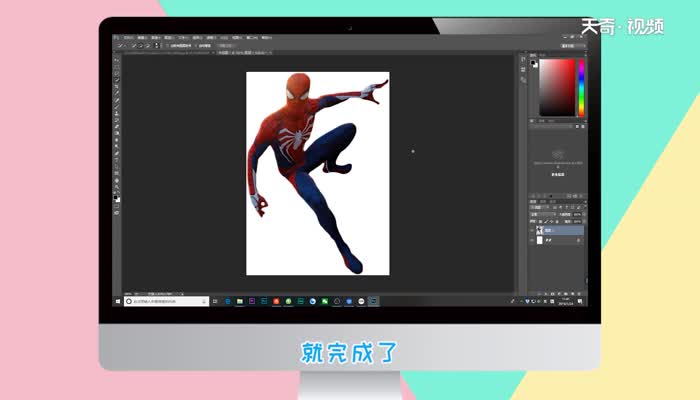Select the Quick Selection tool
Screen dimensions: 700x400
(x=117, y=80)
